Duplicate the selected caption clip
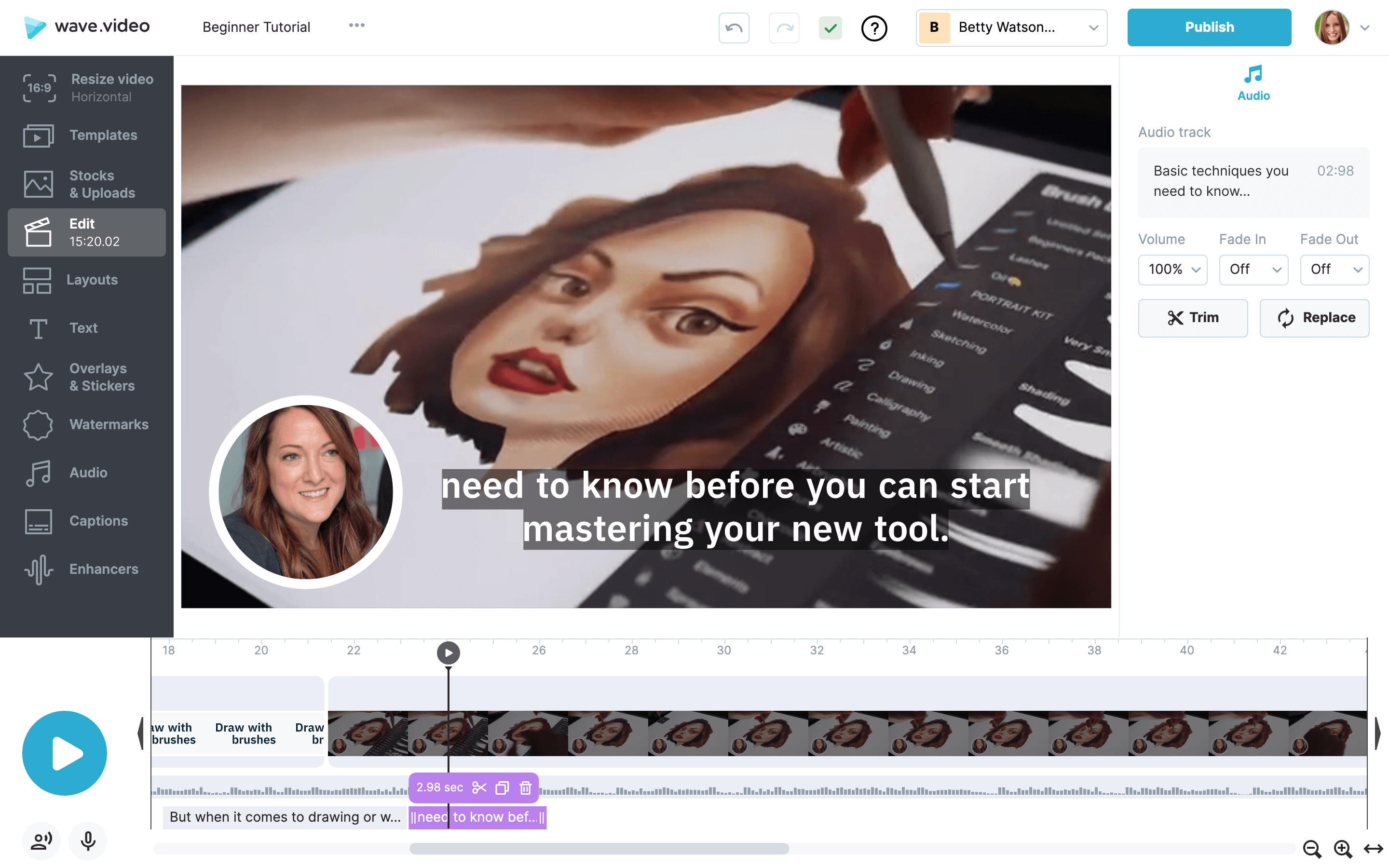 click(x=502, y=787)
